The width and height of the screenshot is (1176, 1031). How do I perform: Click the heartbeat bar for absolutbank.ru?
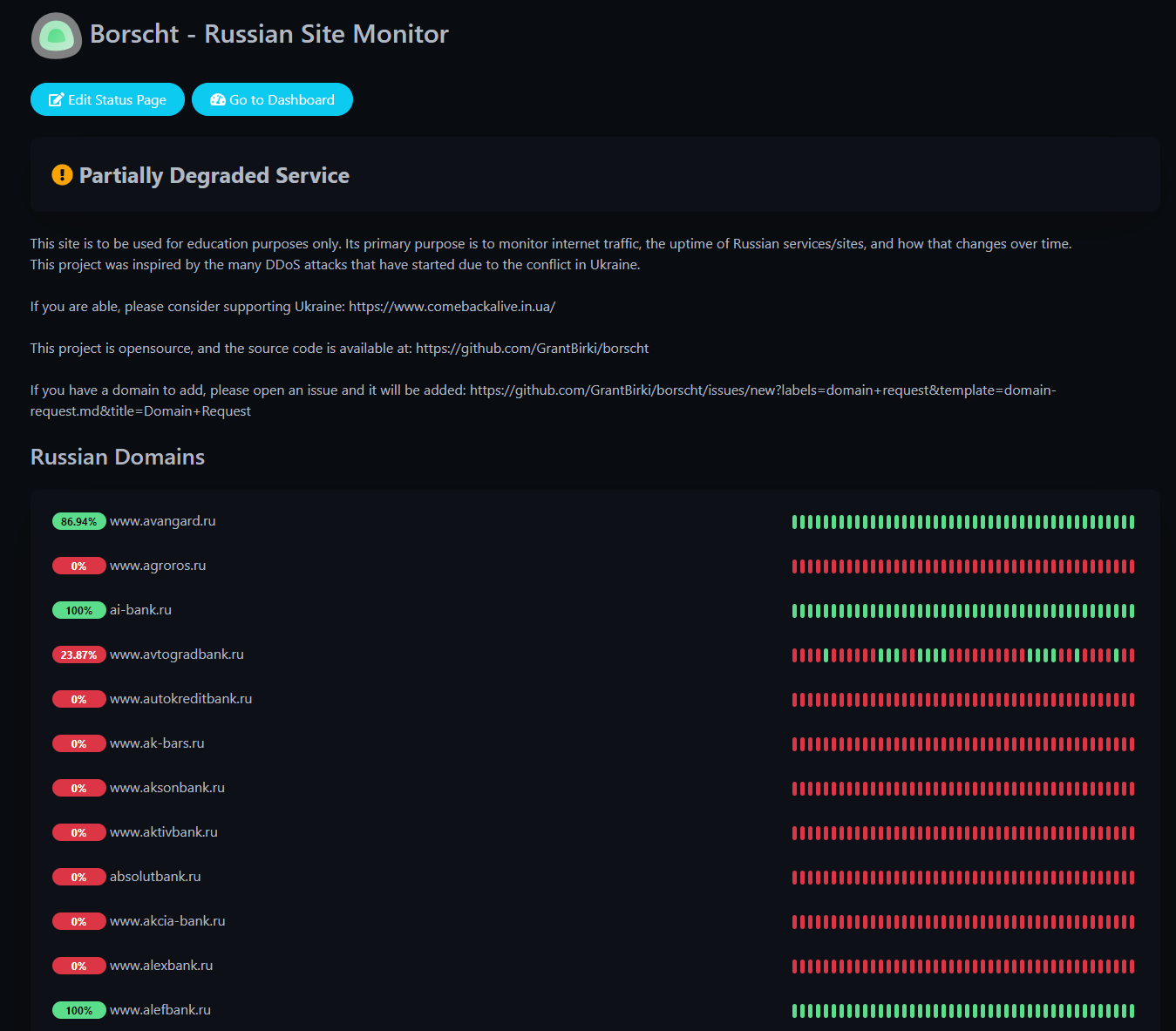[x=963, y=878]
